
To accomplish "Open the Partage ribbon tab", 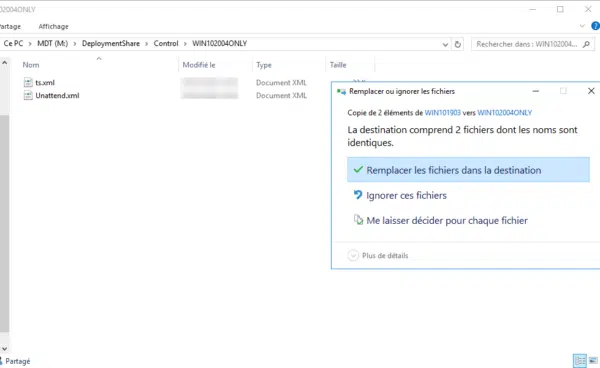I will [x=10, y=26].
